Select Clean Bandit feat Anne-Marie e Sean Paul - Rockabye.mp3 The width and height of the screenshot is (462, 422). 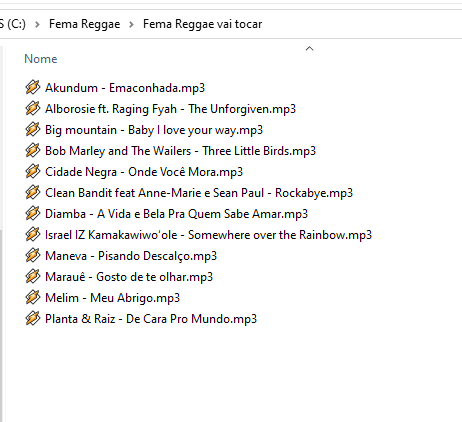(x=199, y=193)
